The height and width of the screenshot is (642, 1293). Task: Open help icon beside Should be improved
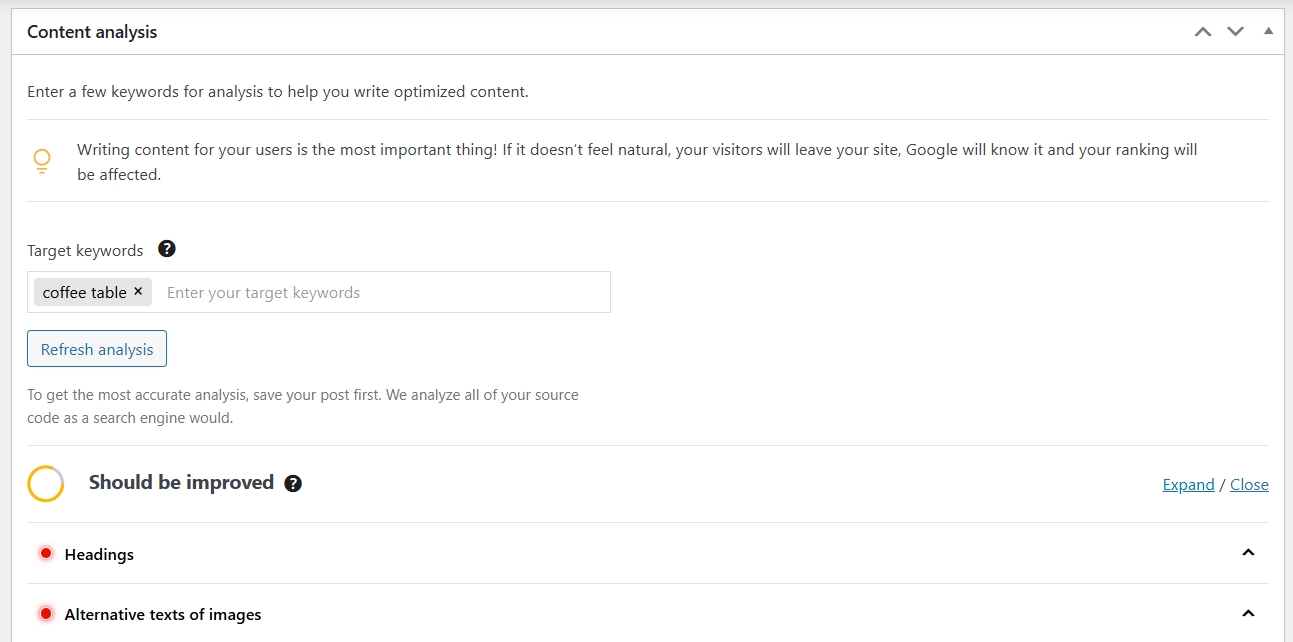(293, 484)
